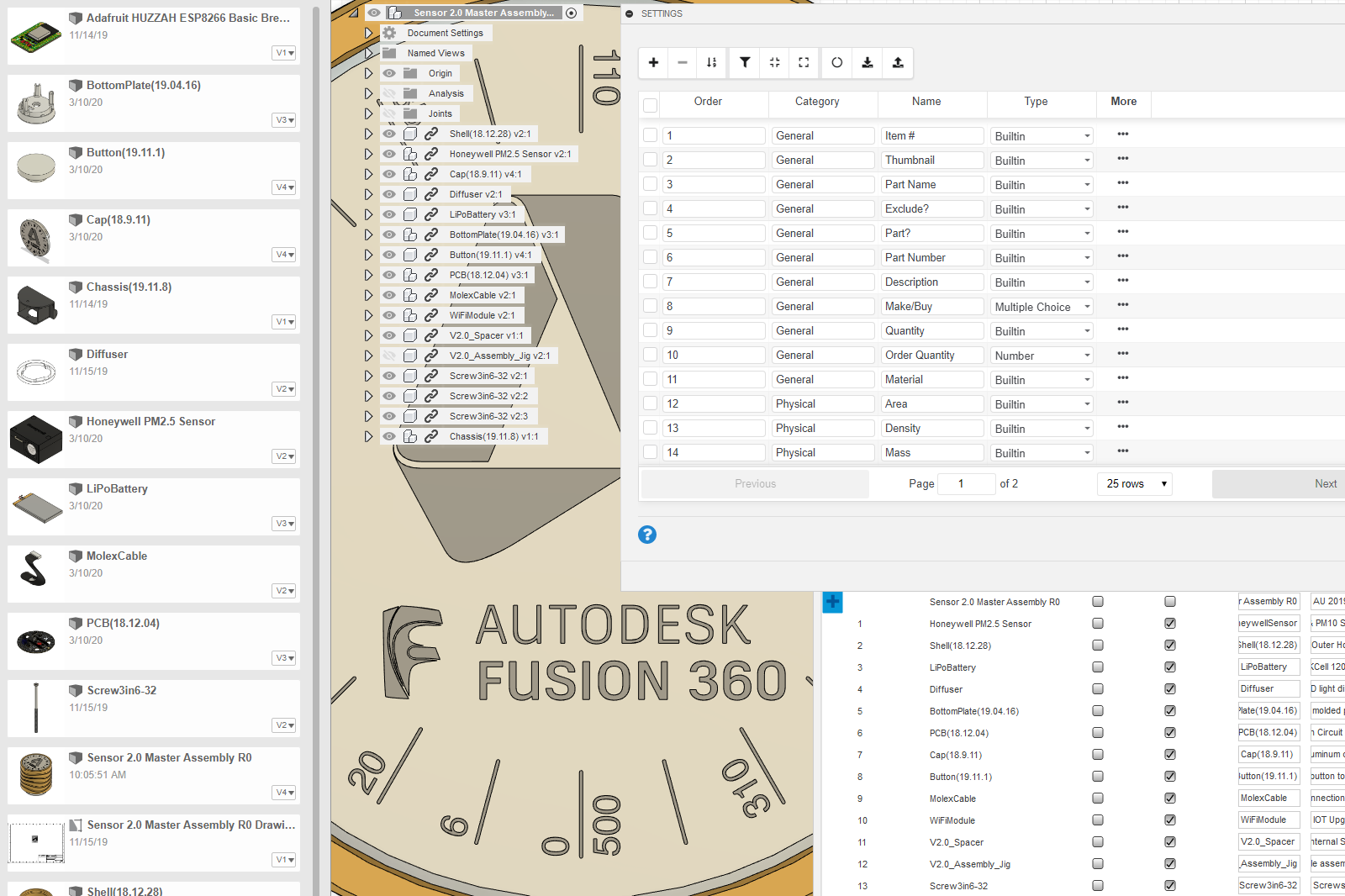Click the Name column header
Image resolution: width=1345 pixels, height=896 pixels.
[926, 102]
